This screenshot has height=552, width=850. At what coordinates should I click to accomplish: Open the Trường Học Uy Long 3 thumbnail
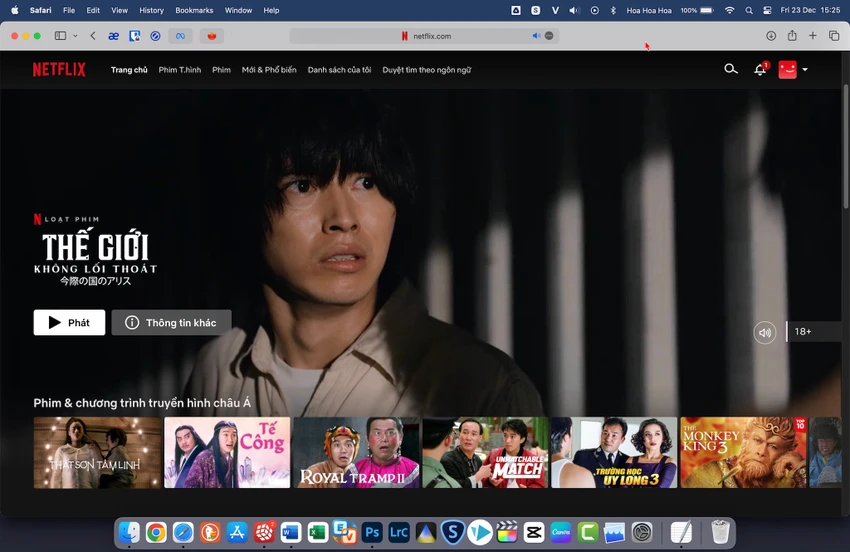(614, 453)
